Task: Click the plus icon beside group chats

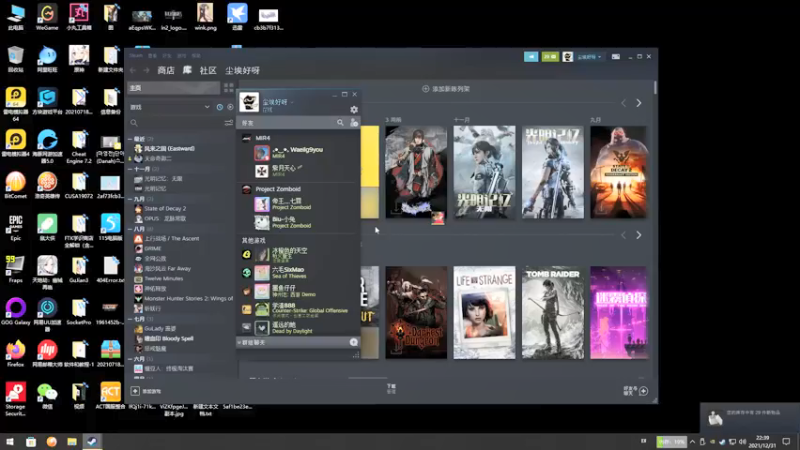Action: point(354,342)
